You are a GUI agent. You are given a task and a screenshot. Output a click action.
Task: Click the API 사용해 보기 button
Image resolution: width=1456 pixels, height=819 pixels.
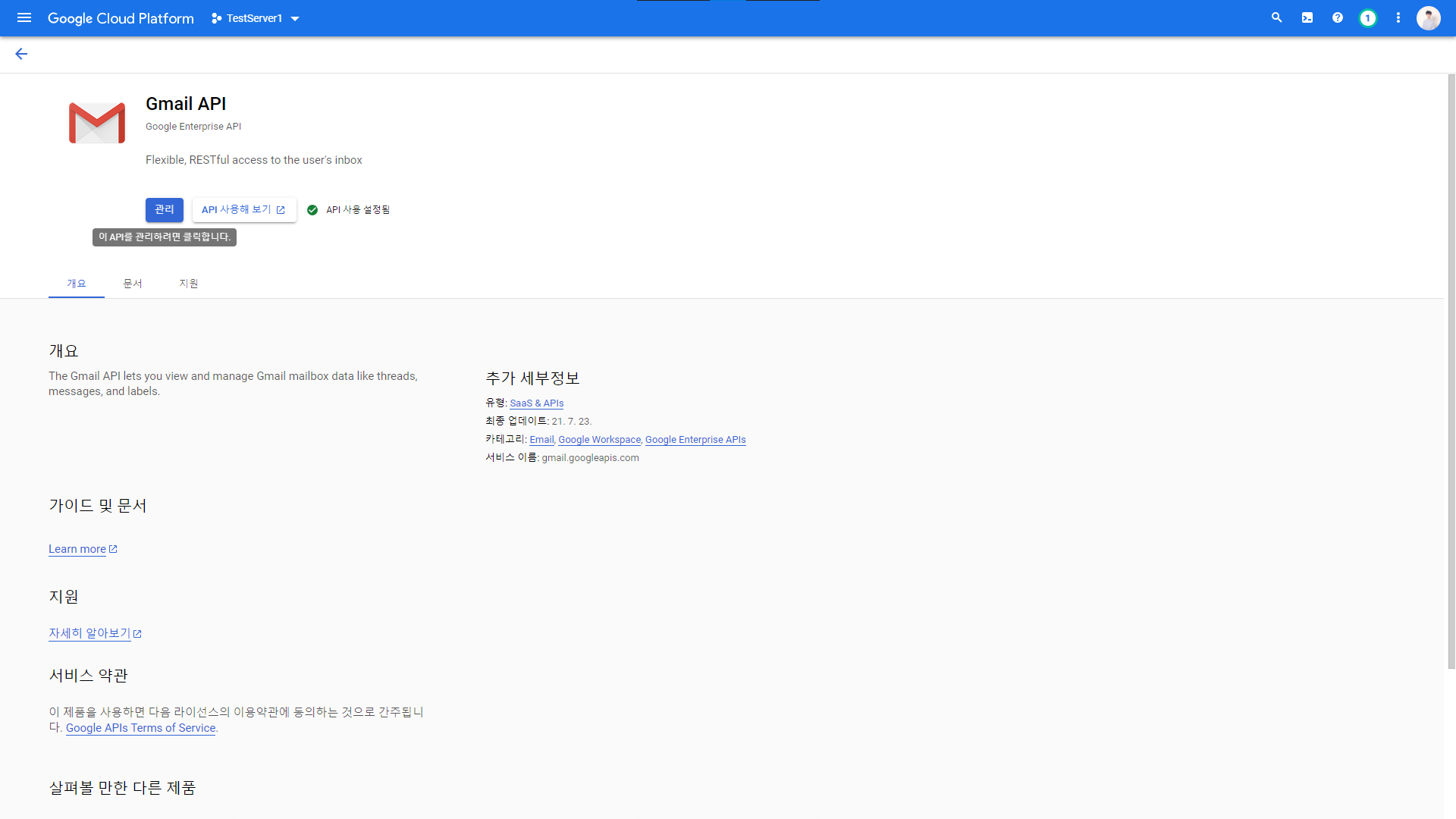[243, 209]
